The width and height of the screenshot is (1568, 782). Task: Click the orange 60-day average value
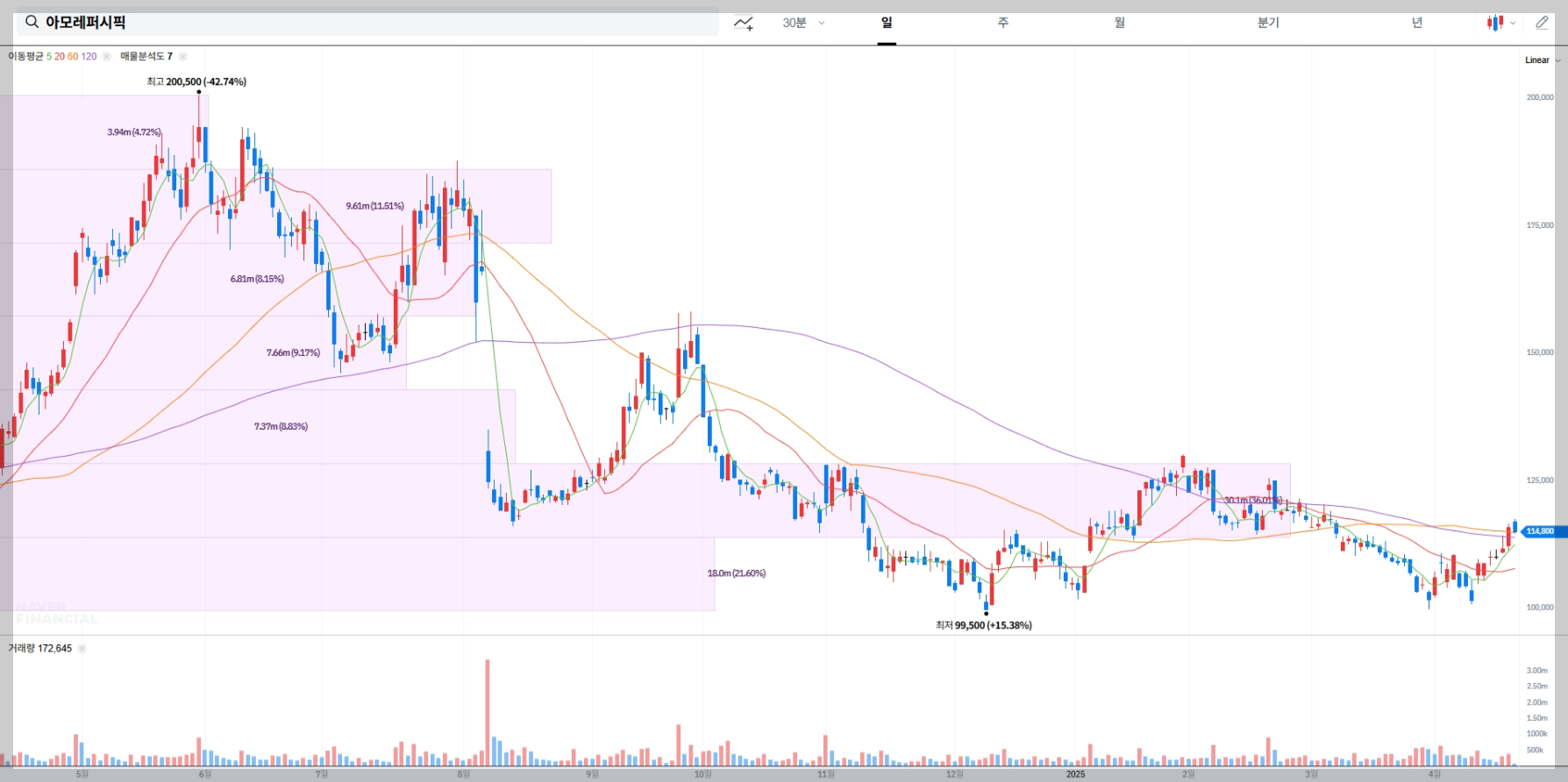coord(73,56)
